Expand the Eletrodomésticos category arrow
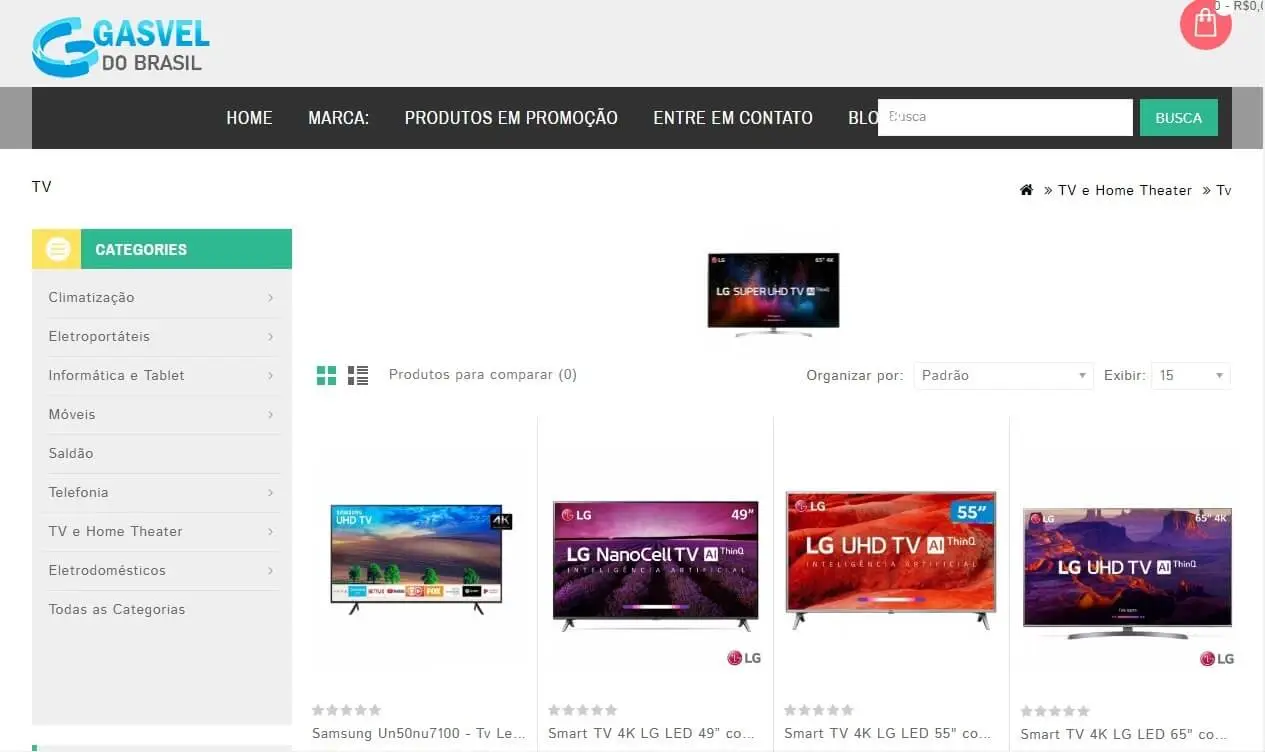Viewport: 1265px width, 752px height. click(x=271, y=570)
